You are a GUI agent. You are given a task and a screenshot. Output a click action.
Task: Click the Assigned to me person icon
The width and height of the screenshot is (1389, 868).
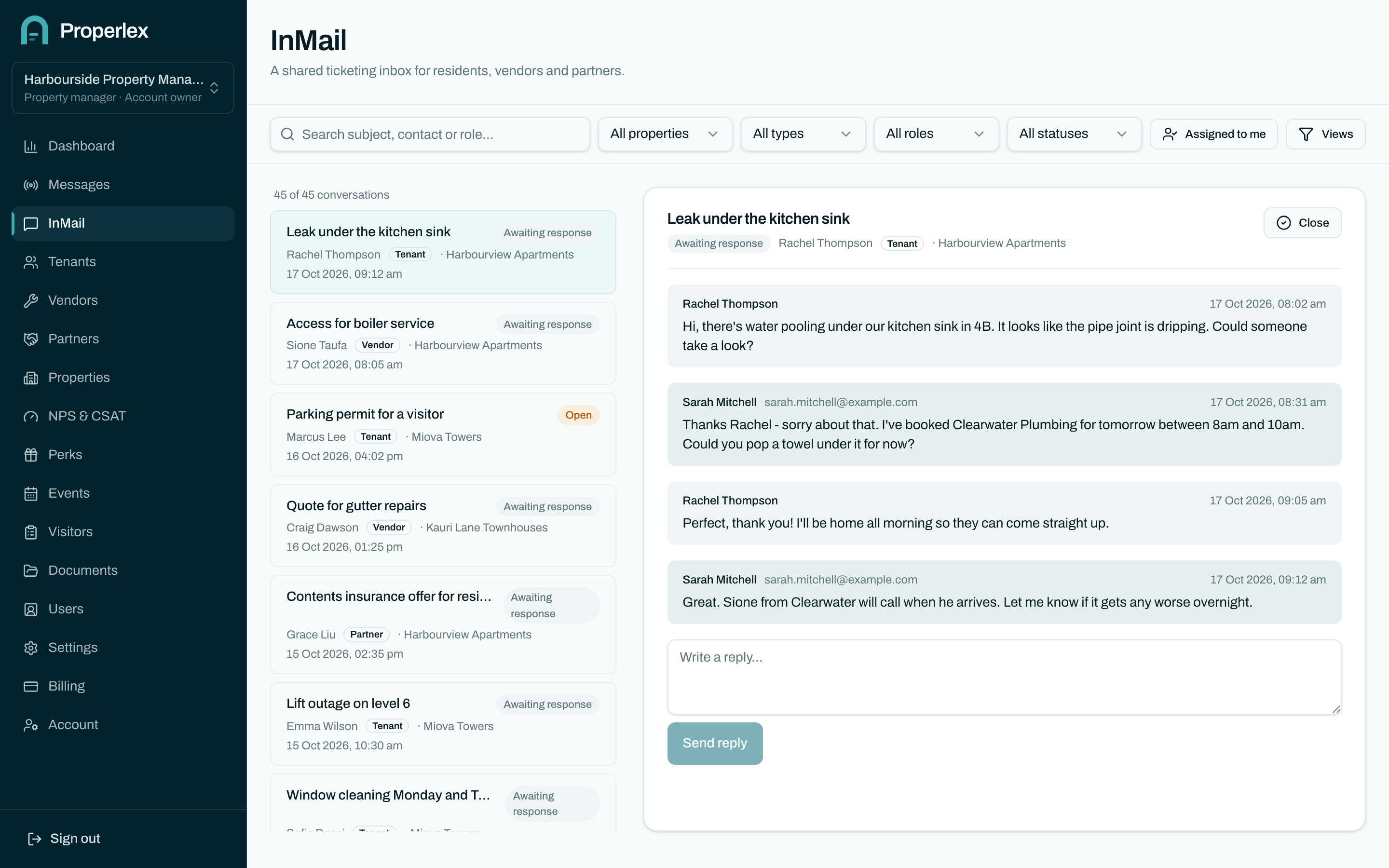click(1169, 135)
